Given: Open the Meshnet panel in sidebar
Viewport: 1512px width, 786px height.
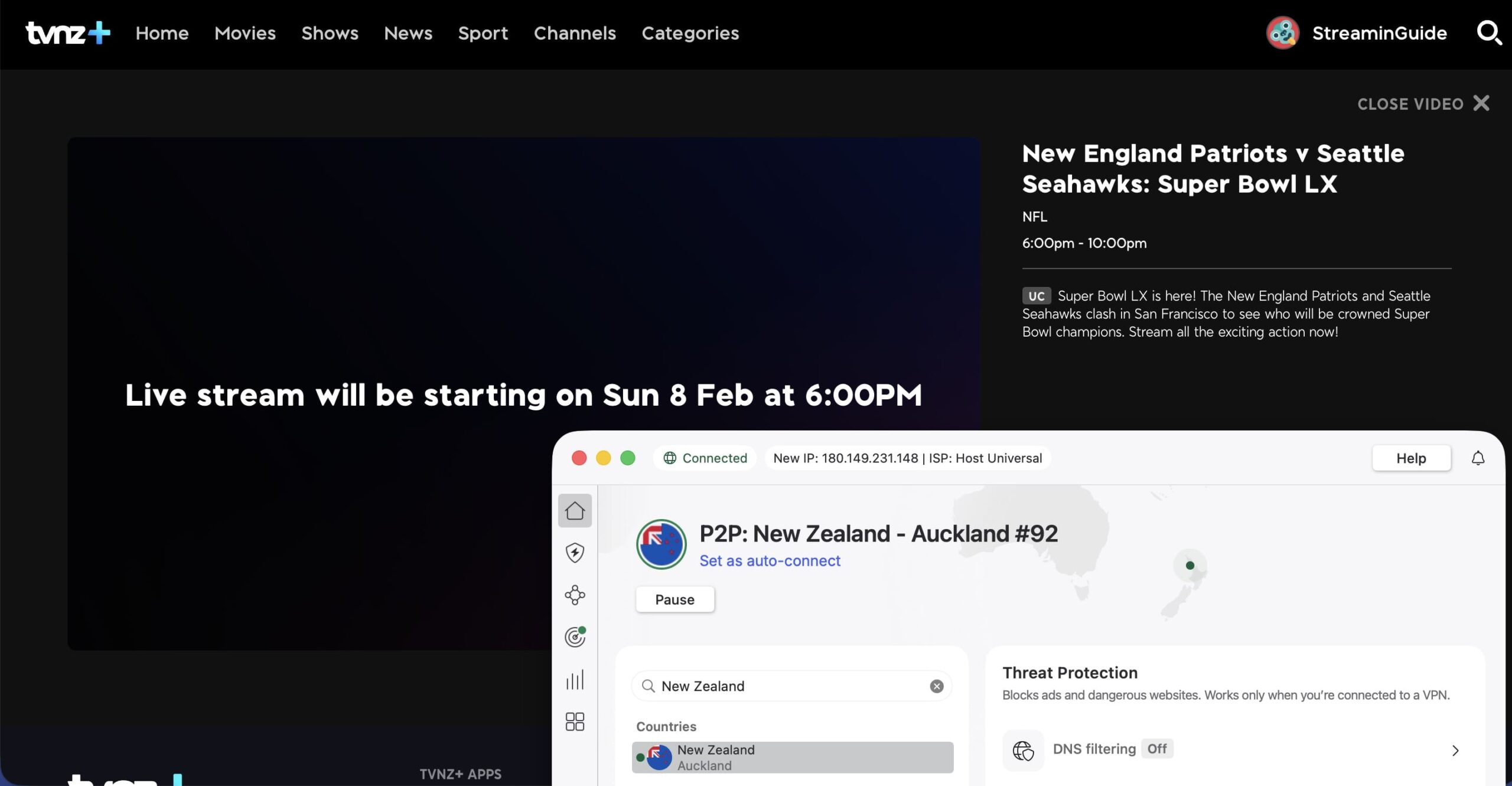Looking at the screenshot, I should tap(575, 595).
